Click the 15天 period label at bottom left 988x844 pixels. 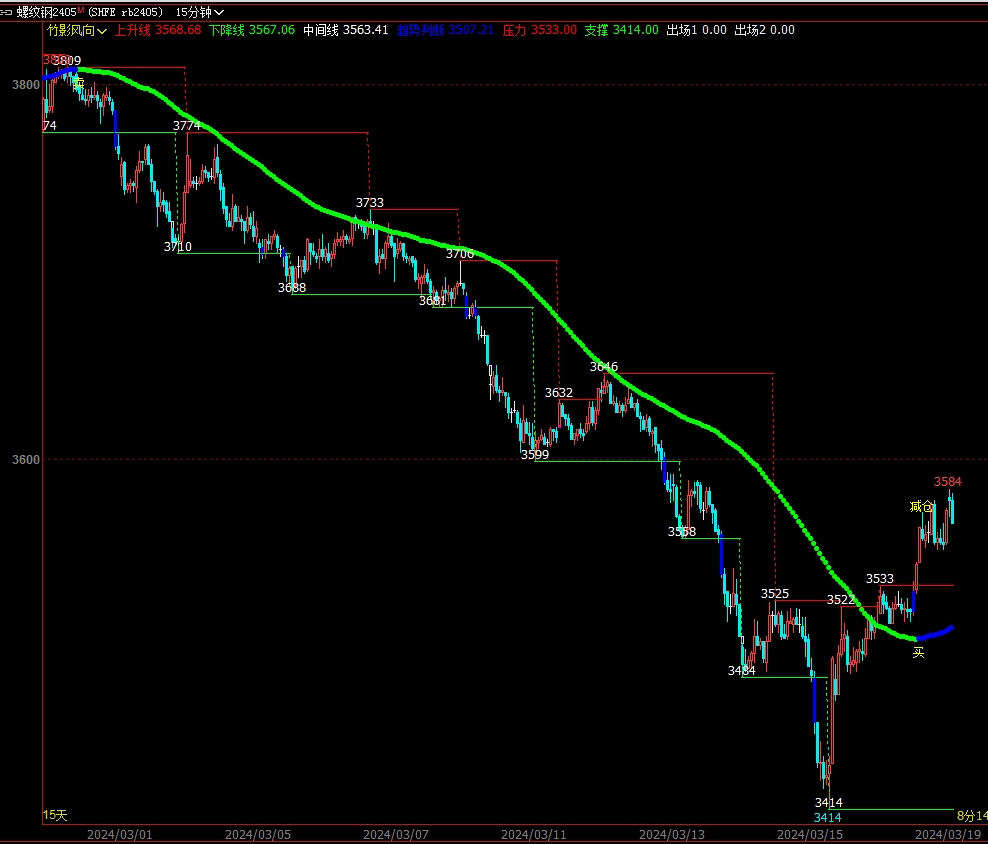point(55,816)
